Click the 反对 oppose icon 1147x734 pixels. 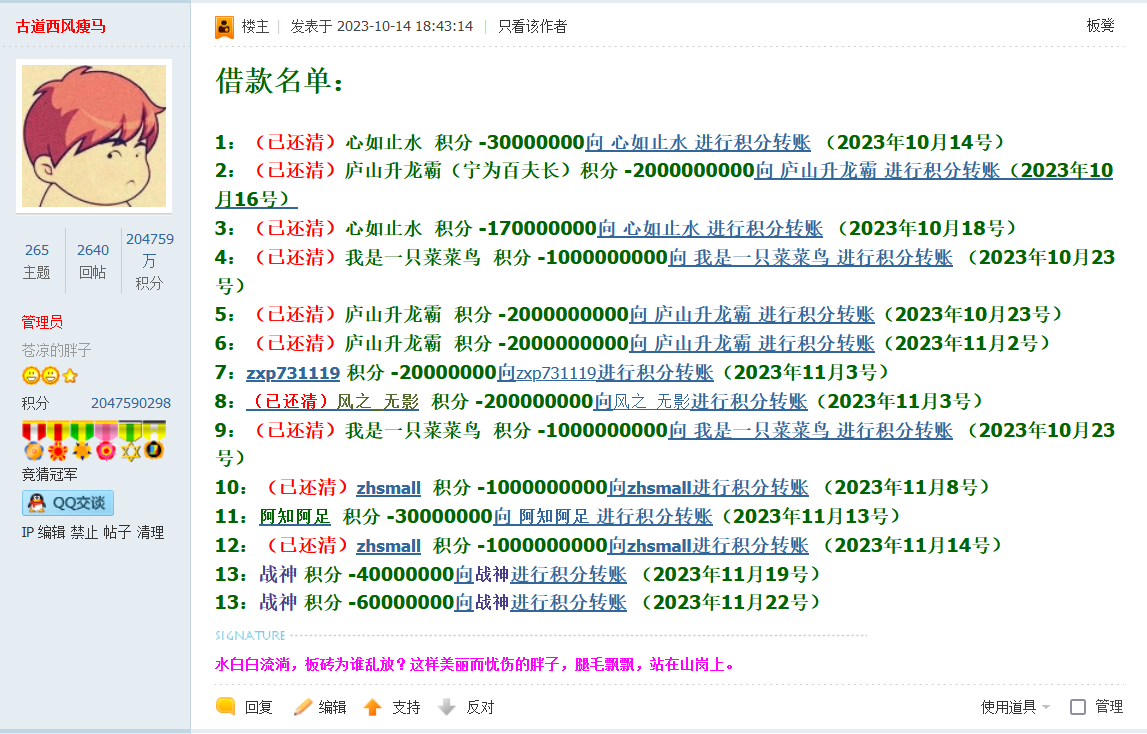[447, 706]
